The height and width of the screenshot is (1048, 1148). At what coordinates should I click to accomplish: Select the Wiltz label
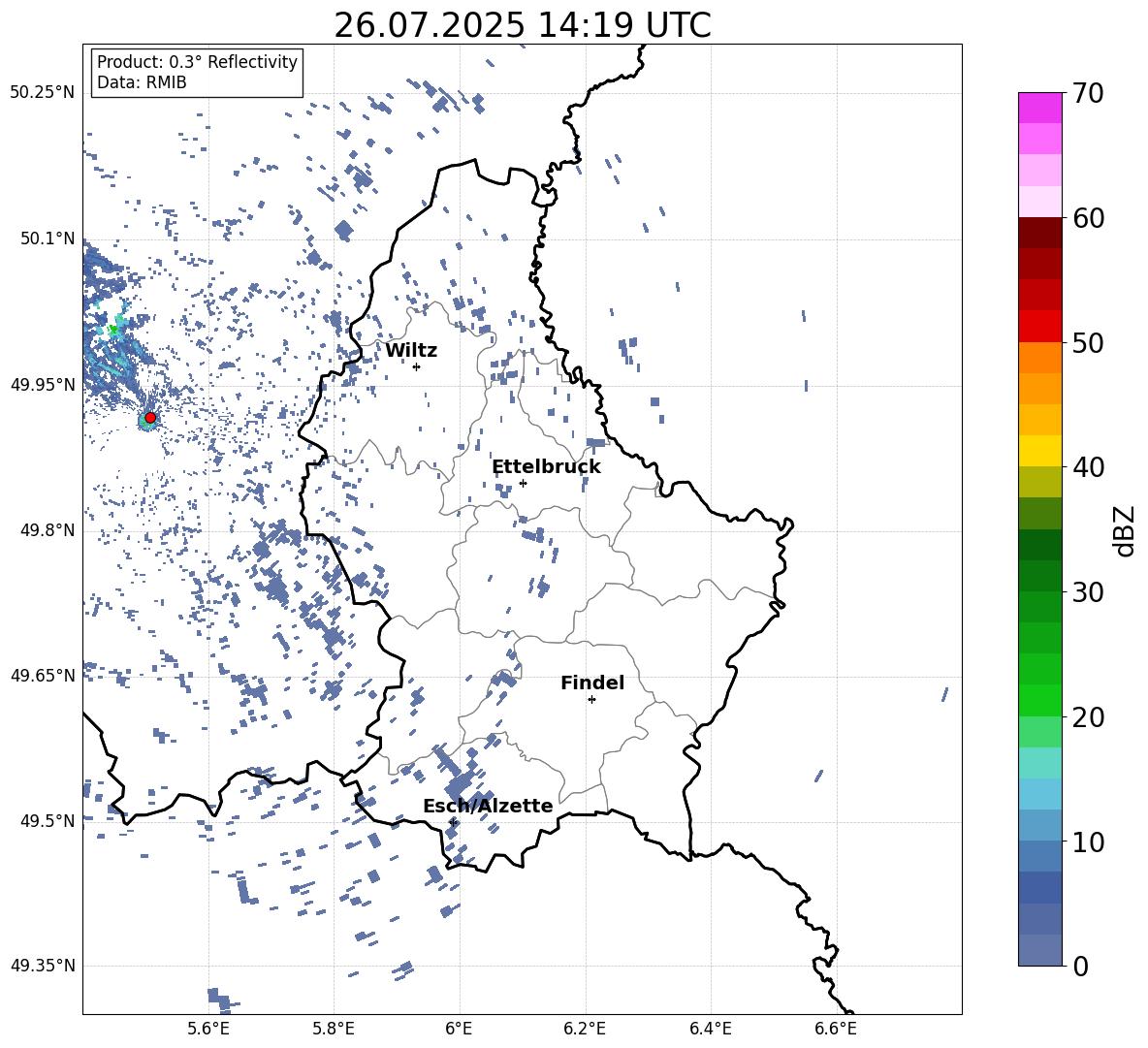tap(411, 351)
